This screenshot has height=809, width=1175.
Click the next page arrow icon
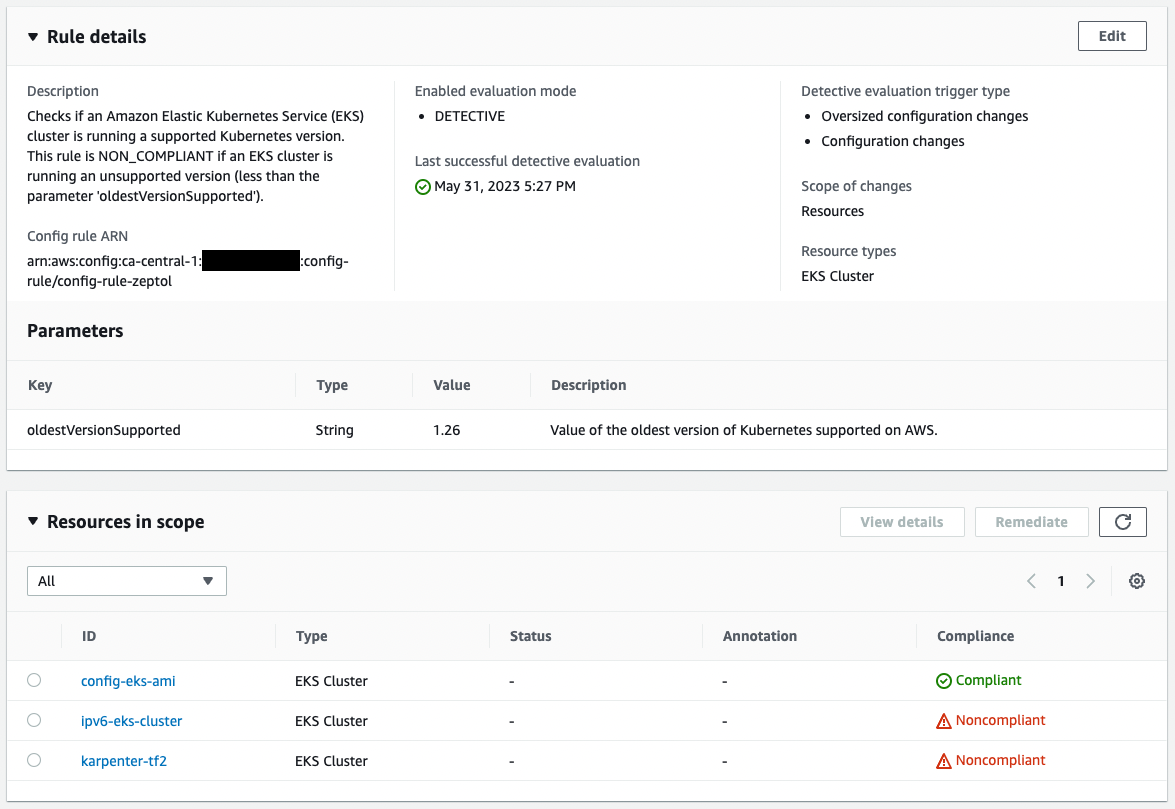pyautogui.click(x=1090, y=580)
